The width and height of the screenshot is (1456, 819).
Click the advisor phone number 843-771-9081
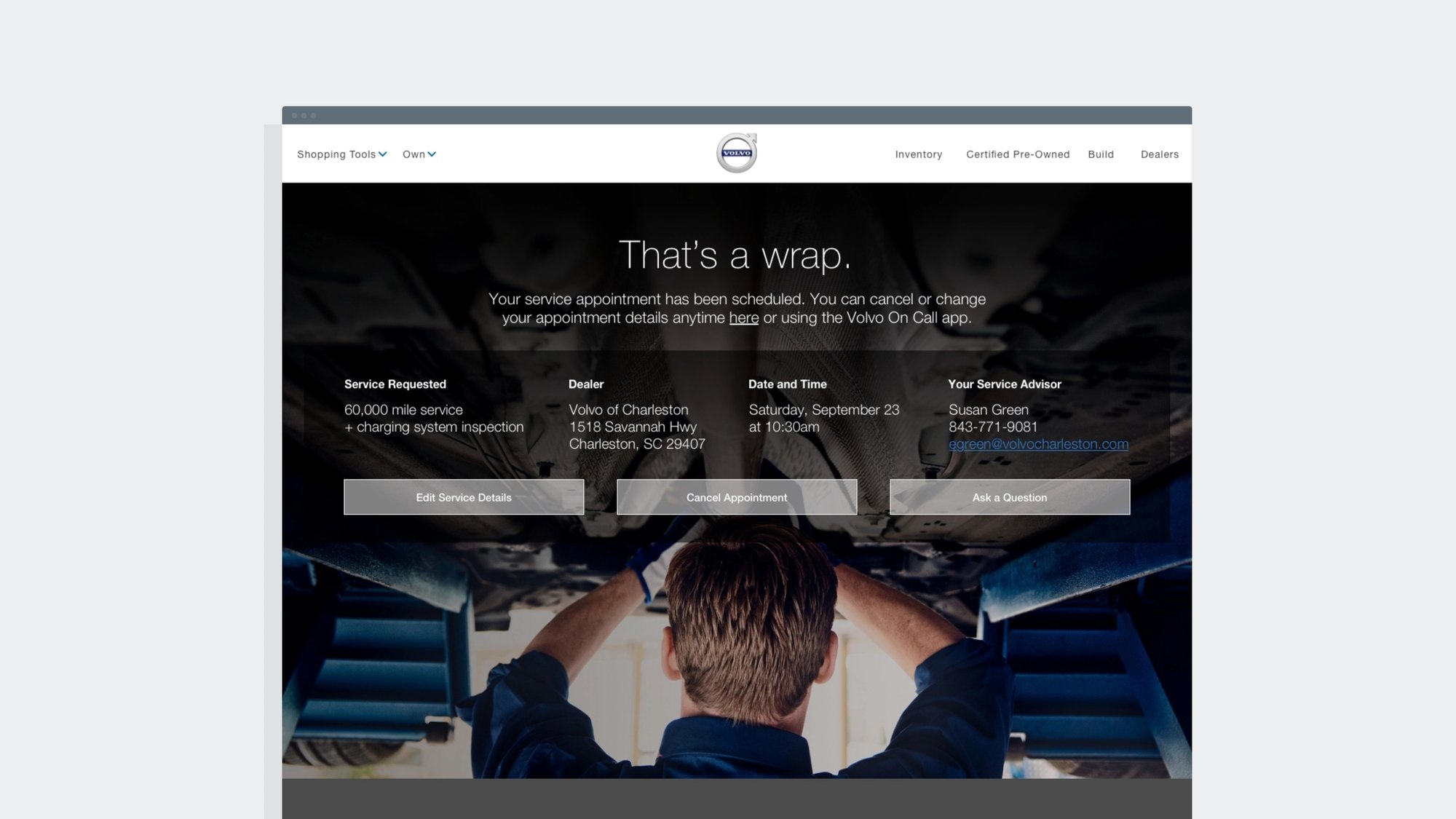pyautogui.click(x=993, y=427)
